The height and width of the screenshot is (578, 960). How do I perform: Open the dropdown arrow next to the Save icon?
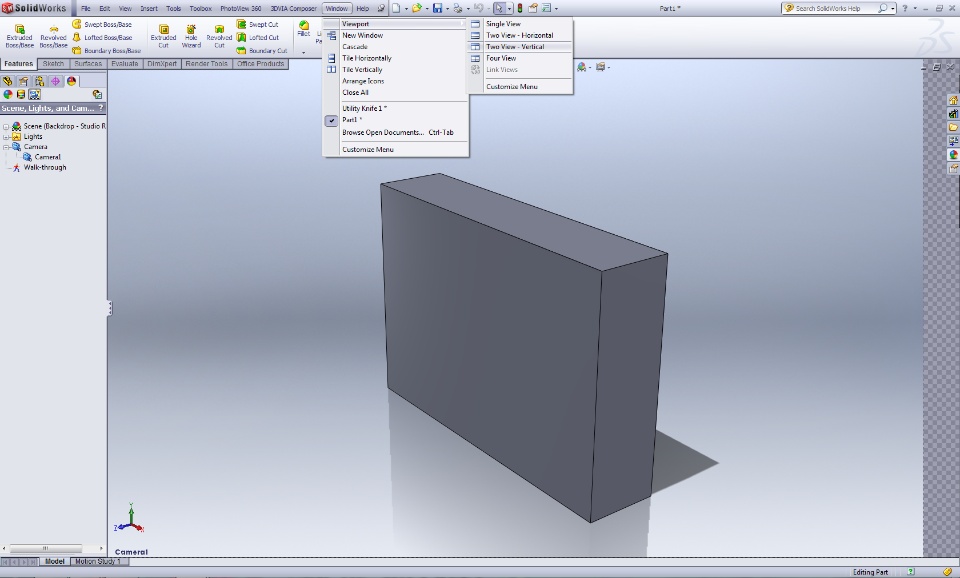(447, 9)
